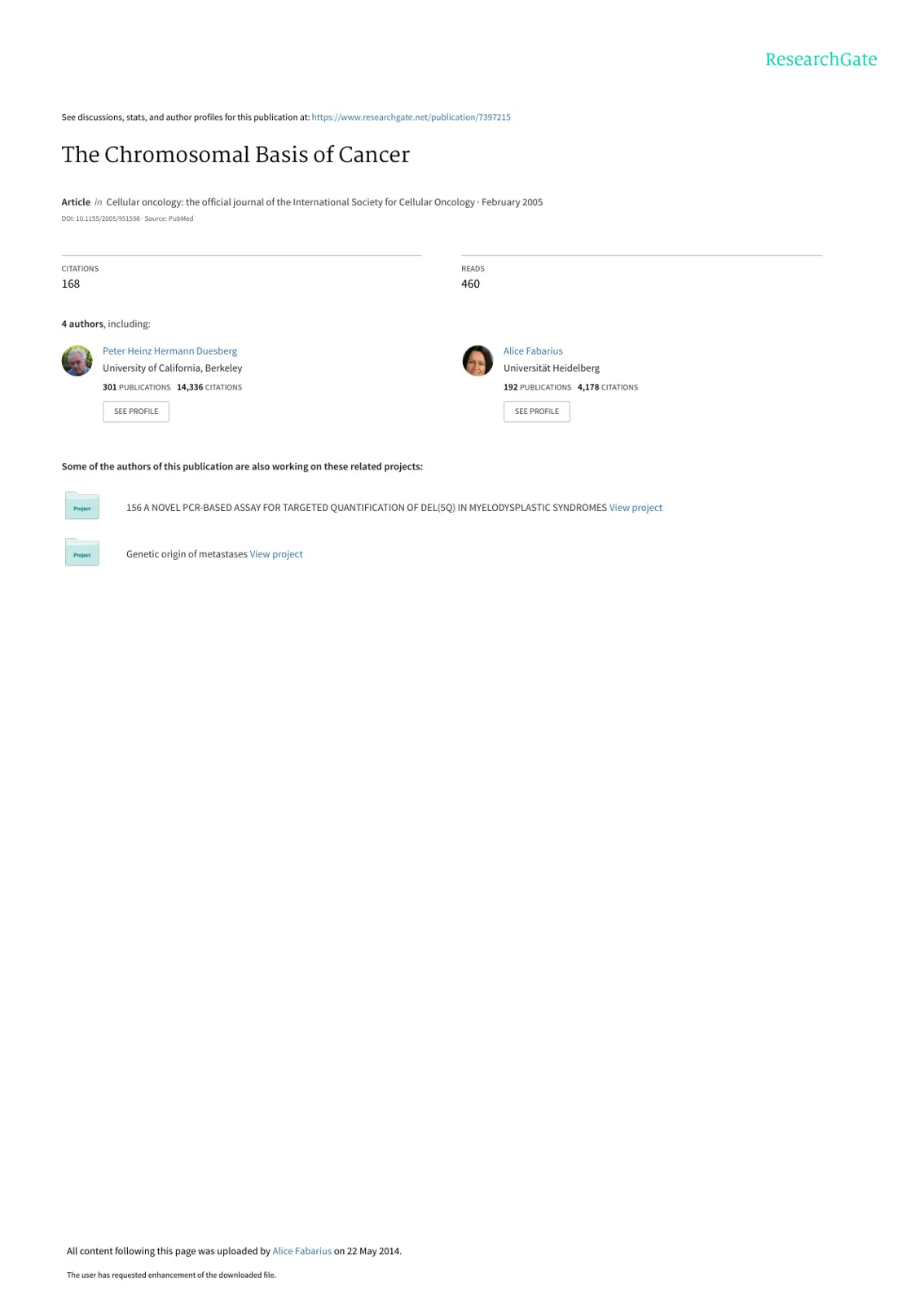View project for PCR-based assay DEL(5Q)

pyautogui.click(x=636, y=508)
